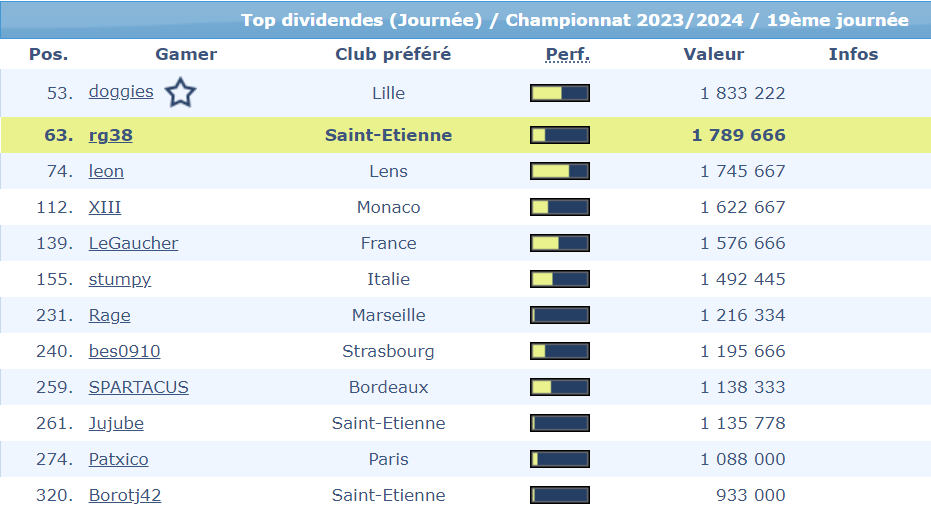Open Jujube's gamer page

point(116,423)
